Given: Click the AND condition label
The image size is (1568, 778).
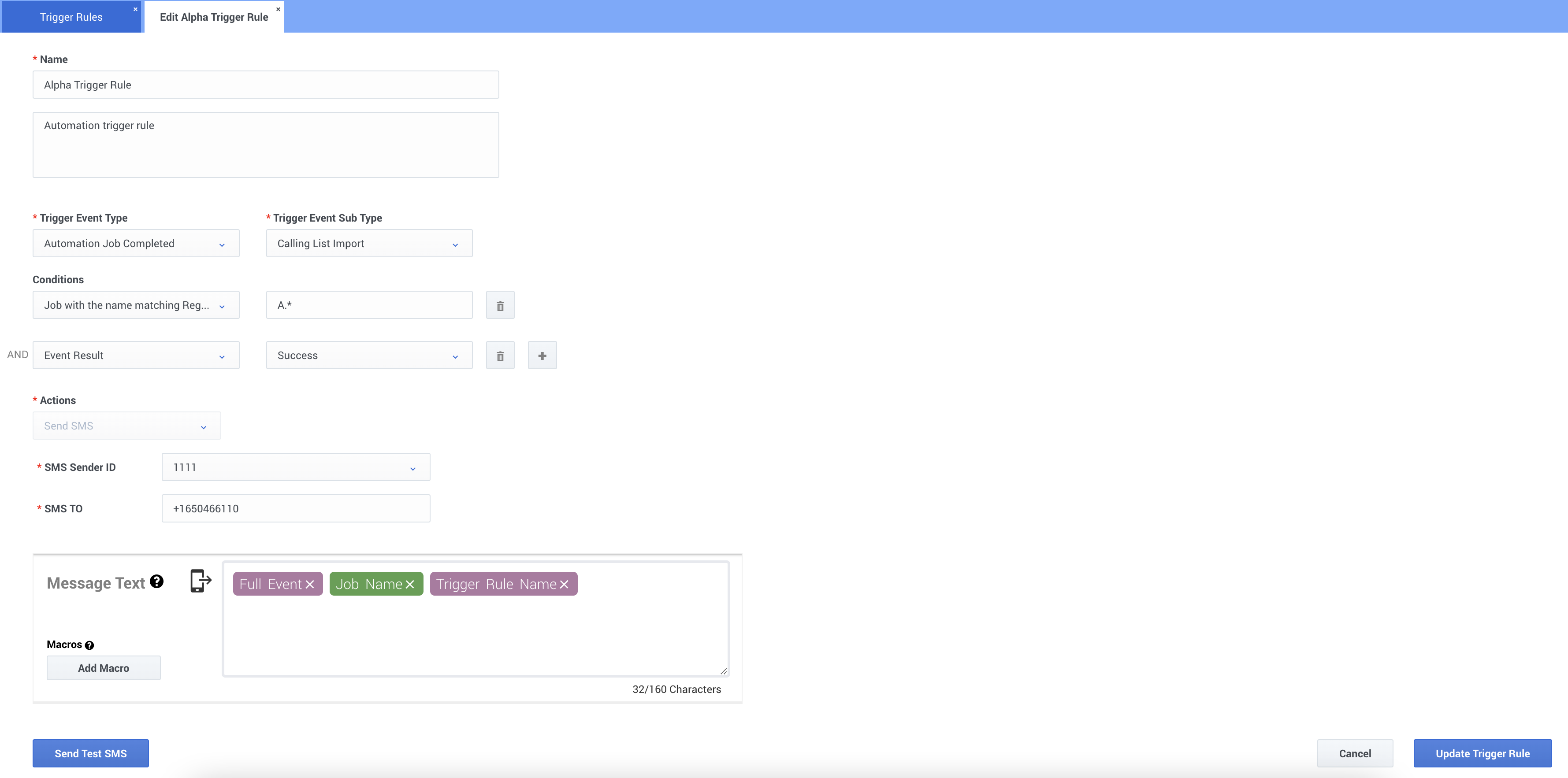Looking at the screenshot, I should [18, 355].
